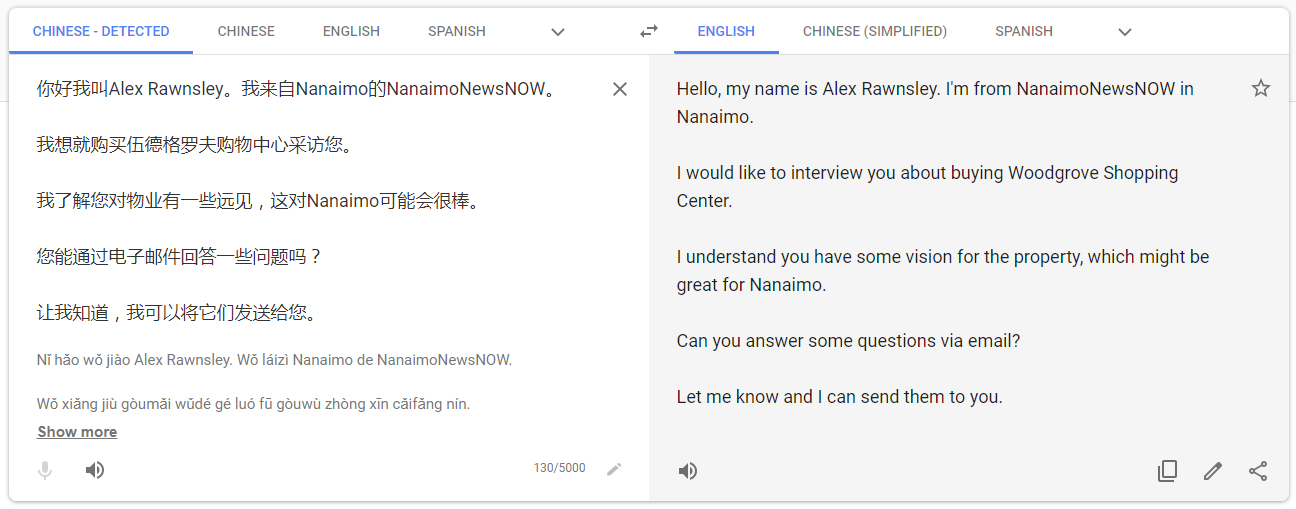Activate microphone voice input
Viewport: 1296px width, 509px height.
point(45,470)
